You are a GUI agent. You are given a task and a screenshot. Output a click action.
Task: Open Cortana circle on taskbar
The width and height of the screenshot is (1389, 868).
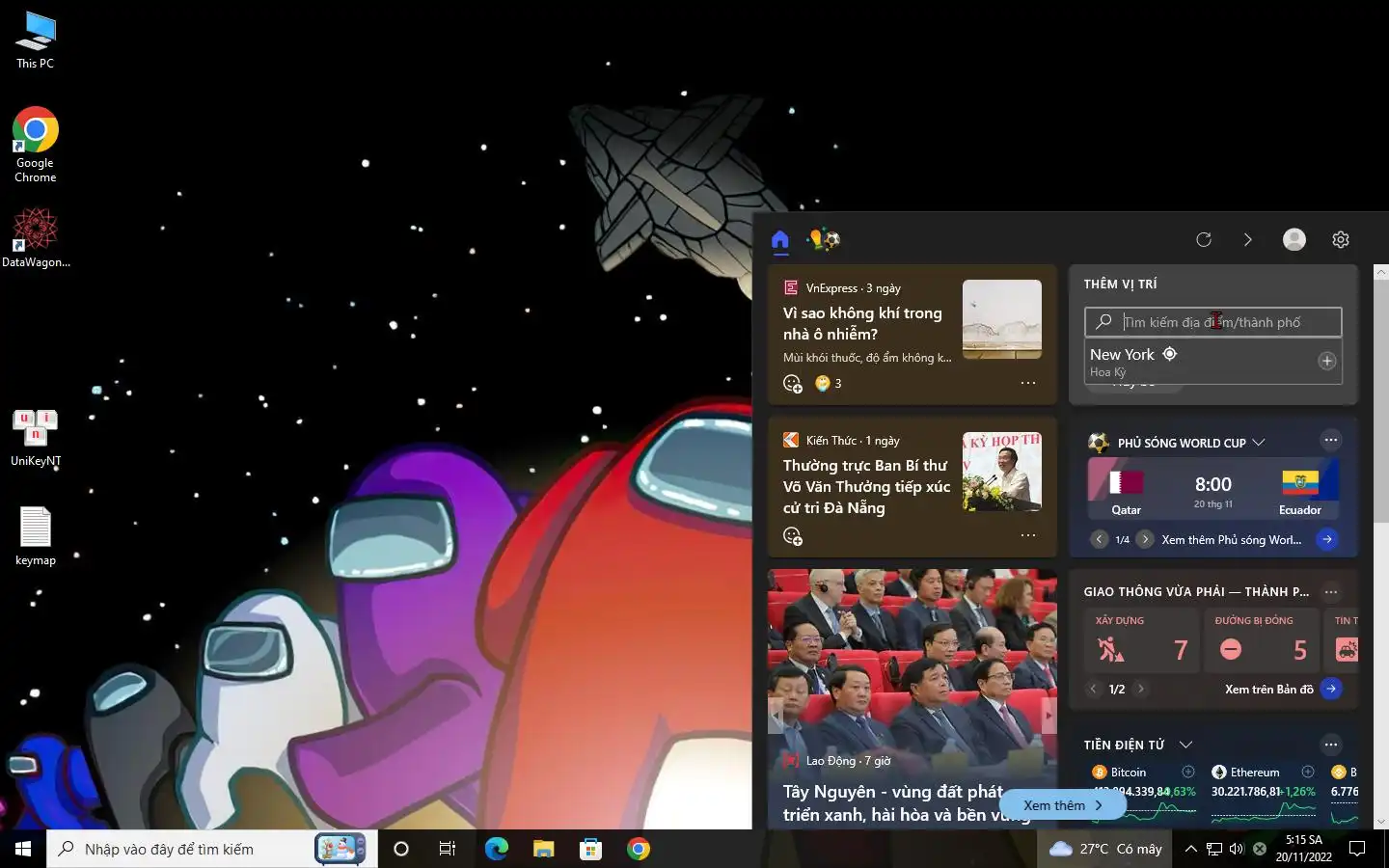pyautogui.click(x=401, y=849)
